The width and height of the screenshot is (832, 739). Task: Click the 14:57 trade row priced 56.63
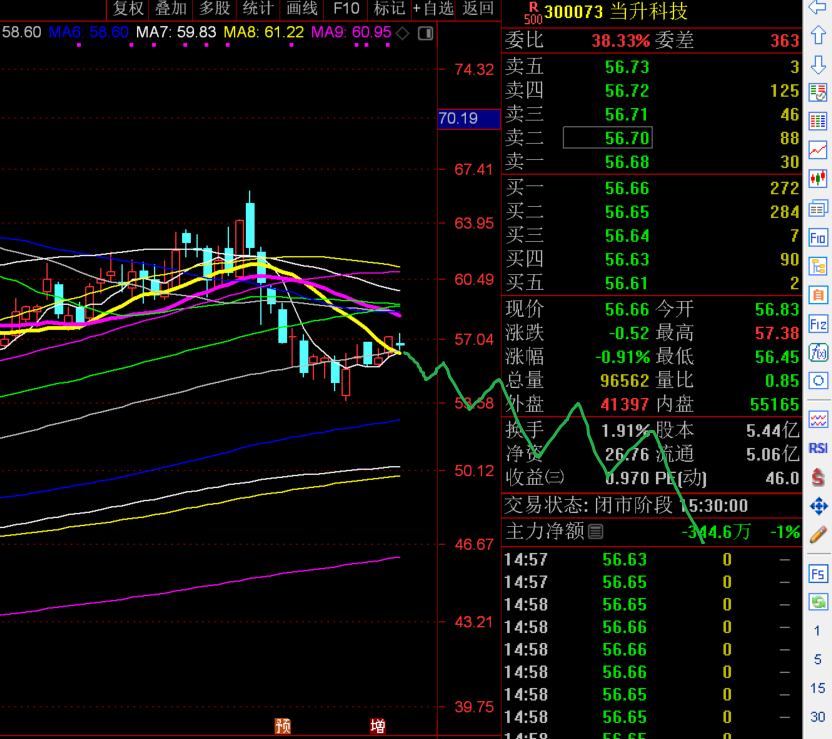(652, 560)
